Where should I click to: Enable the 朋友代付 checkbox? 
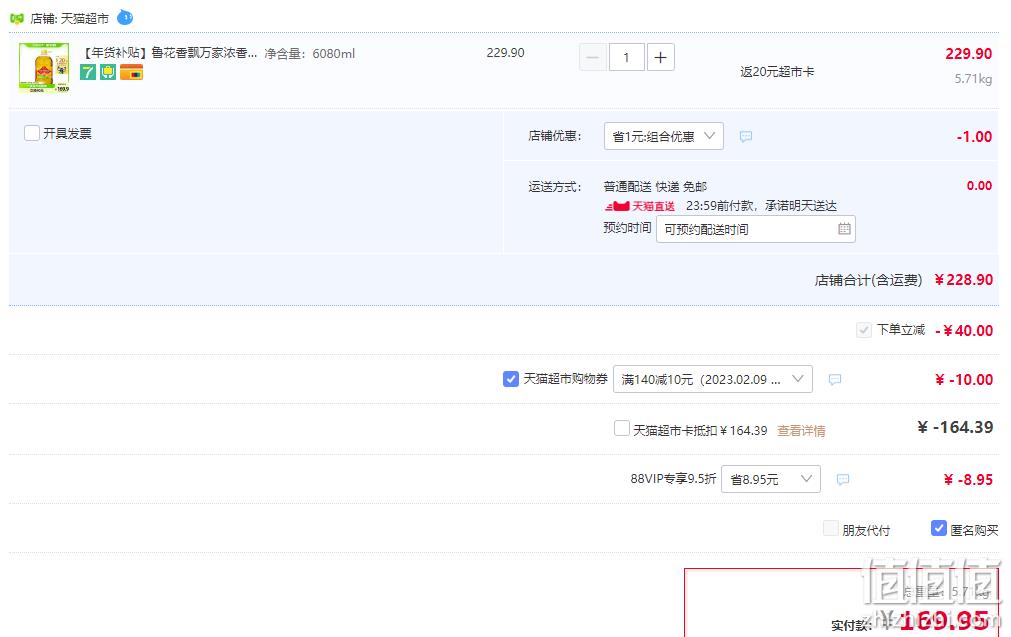pos(831,529)
